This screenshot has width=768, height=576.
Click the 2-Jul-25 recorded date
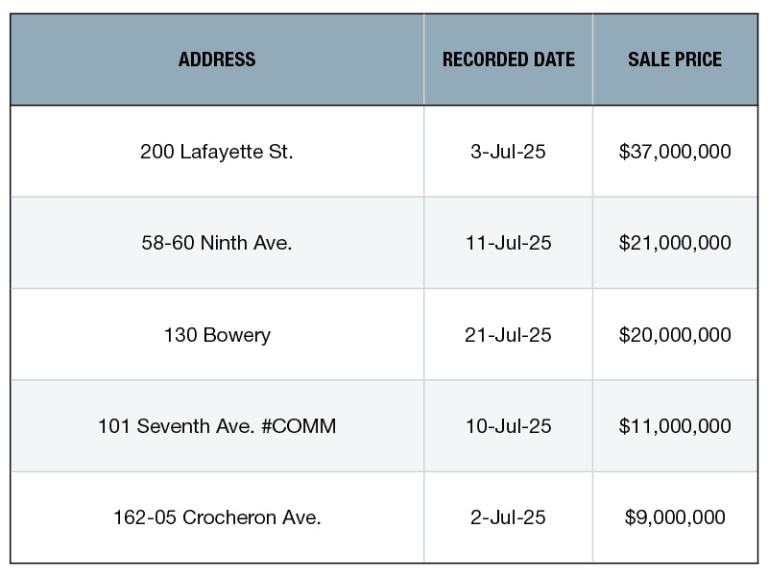[508, 517]
